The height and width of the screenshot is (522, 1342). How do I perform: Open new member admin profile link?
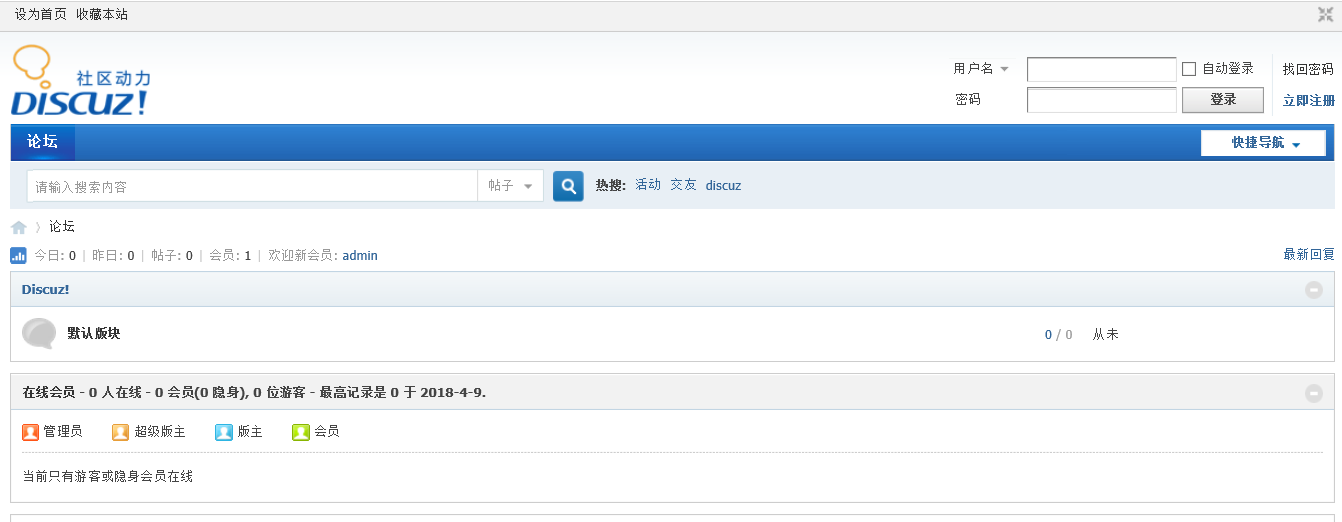[x=360, y=256]
